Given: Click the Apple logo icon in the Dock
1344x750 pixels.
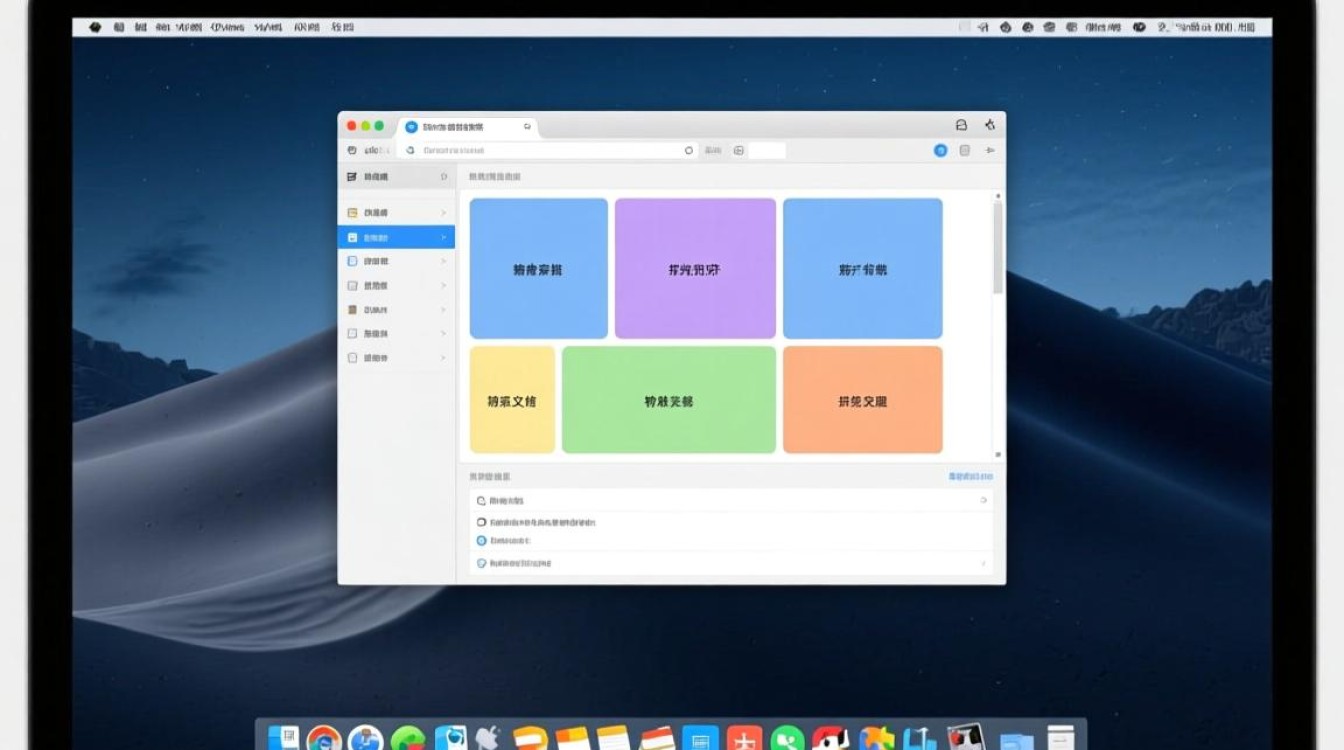Looking at the screenshot, I should coord(487,739).
